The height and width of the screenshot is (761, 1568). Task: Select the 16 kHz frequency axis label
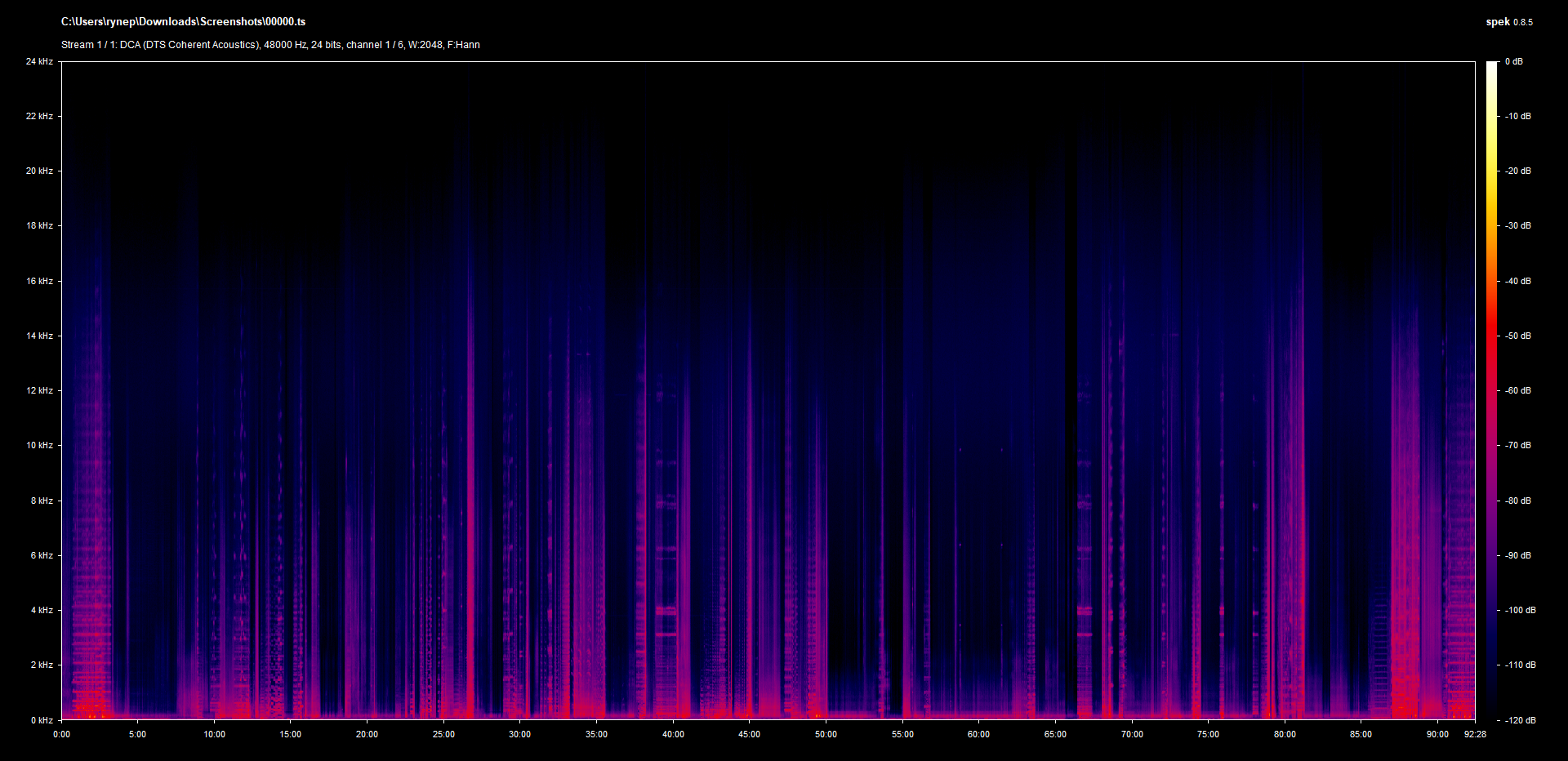[39, 281]
